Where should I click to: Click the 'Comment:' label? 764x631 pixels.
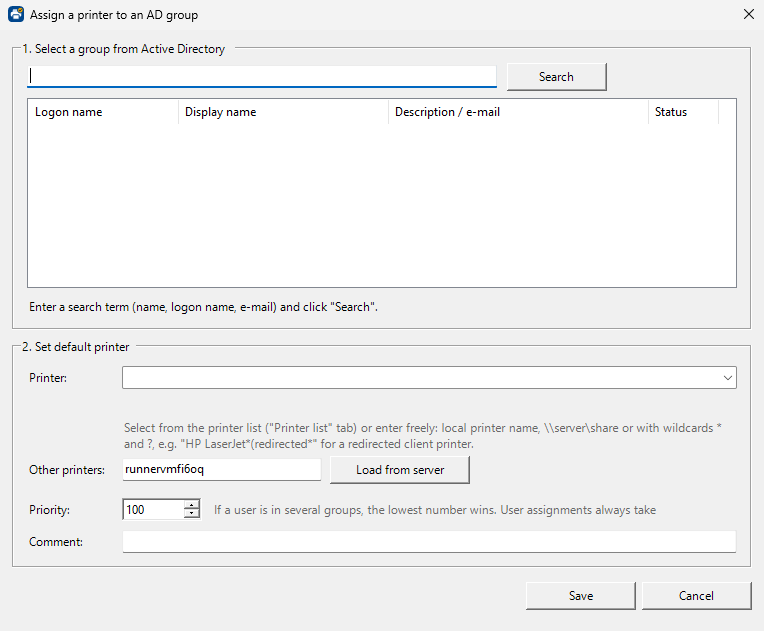(56, 542)
